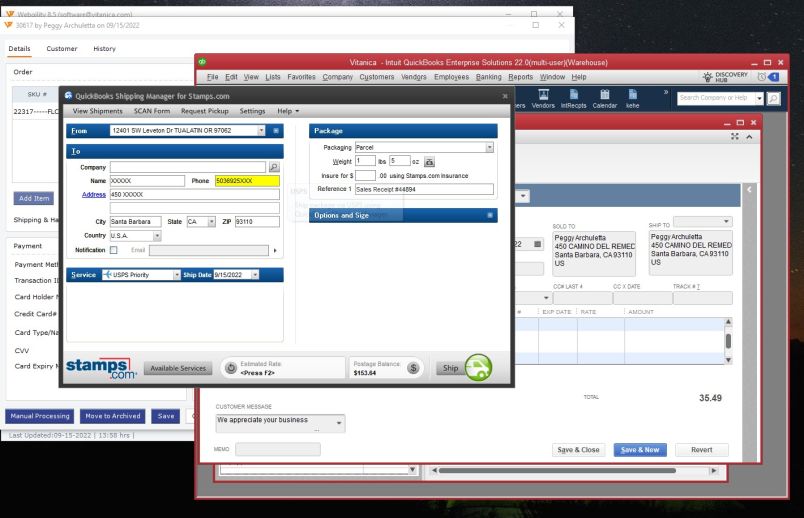Open the USPS Priority service dropdown
804x518 pixels.
[177, 274]
